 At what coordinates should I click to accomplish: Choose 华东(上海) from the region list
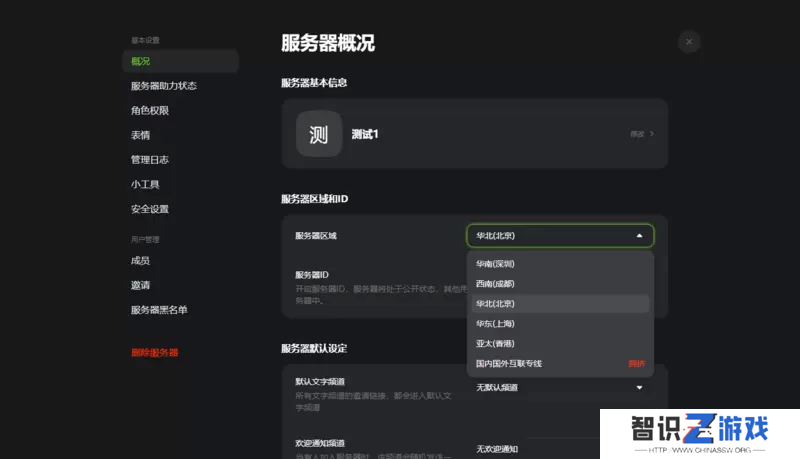[x=560, y=323]
